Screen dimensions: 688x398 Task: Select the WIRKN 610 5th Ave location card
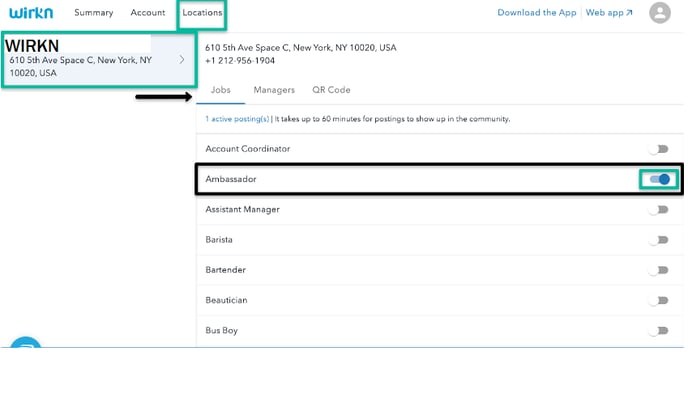point(99,60)
